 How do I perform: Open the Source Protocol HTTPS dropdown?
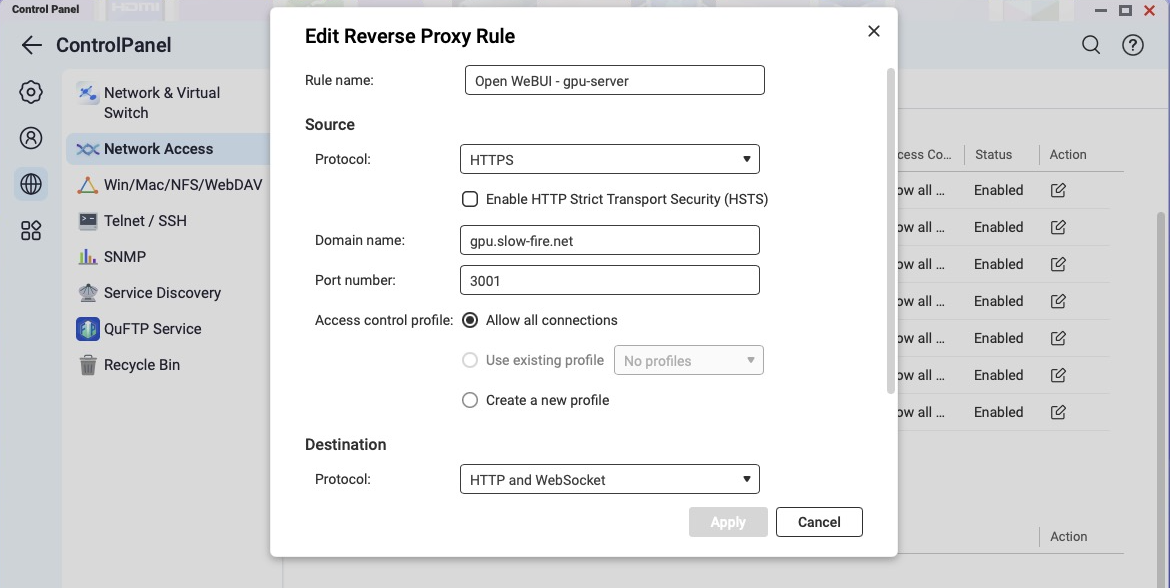coord(609,159)
